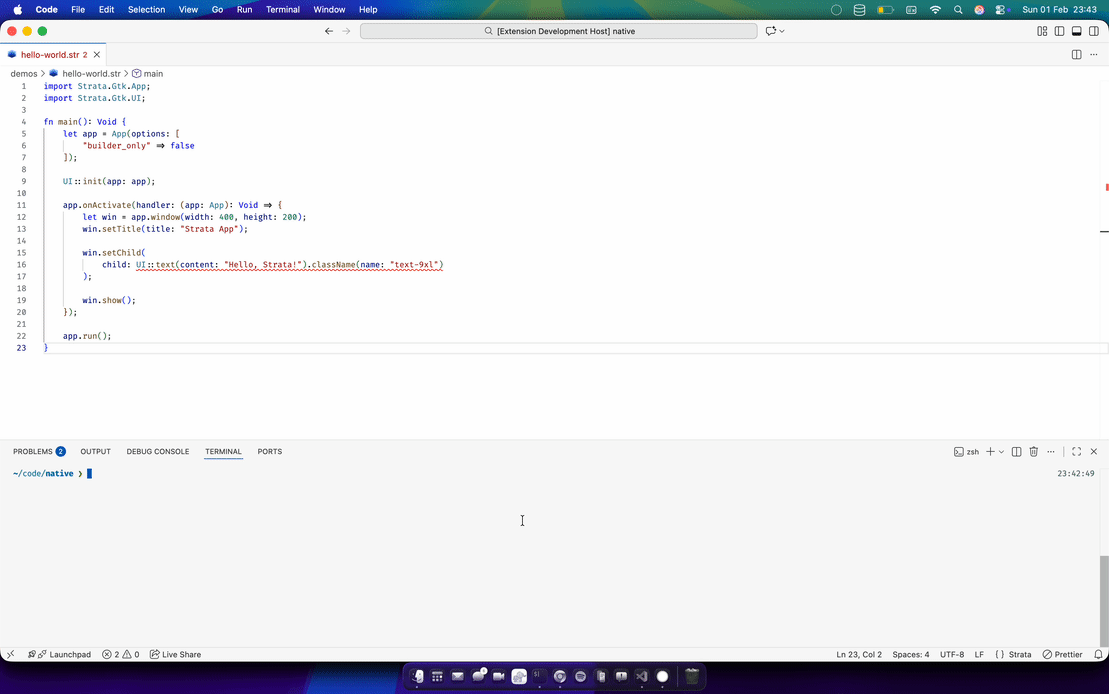Kill the active terminal with trash icon
The width and height of the screenshot is (1109, 694).
click(x=1033, y=451)
